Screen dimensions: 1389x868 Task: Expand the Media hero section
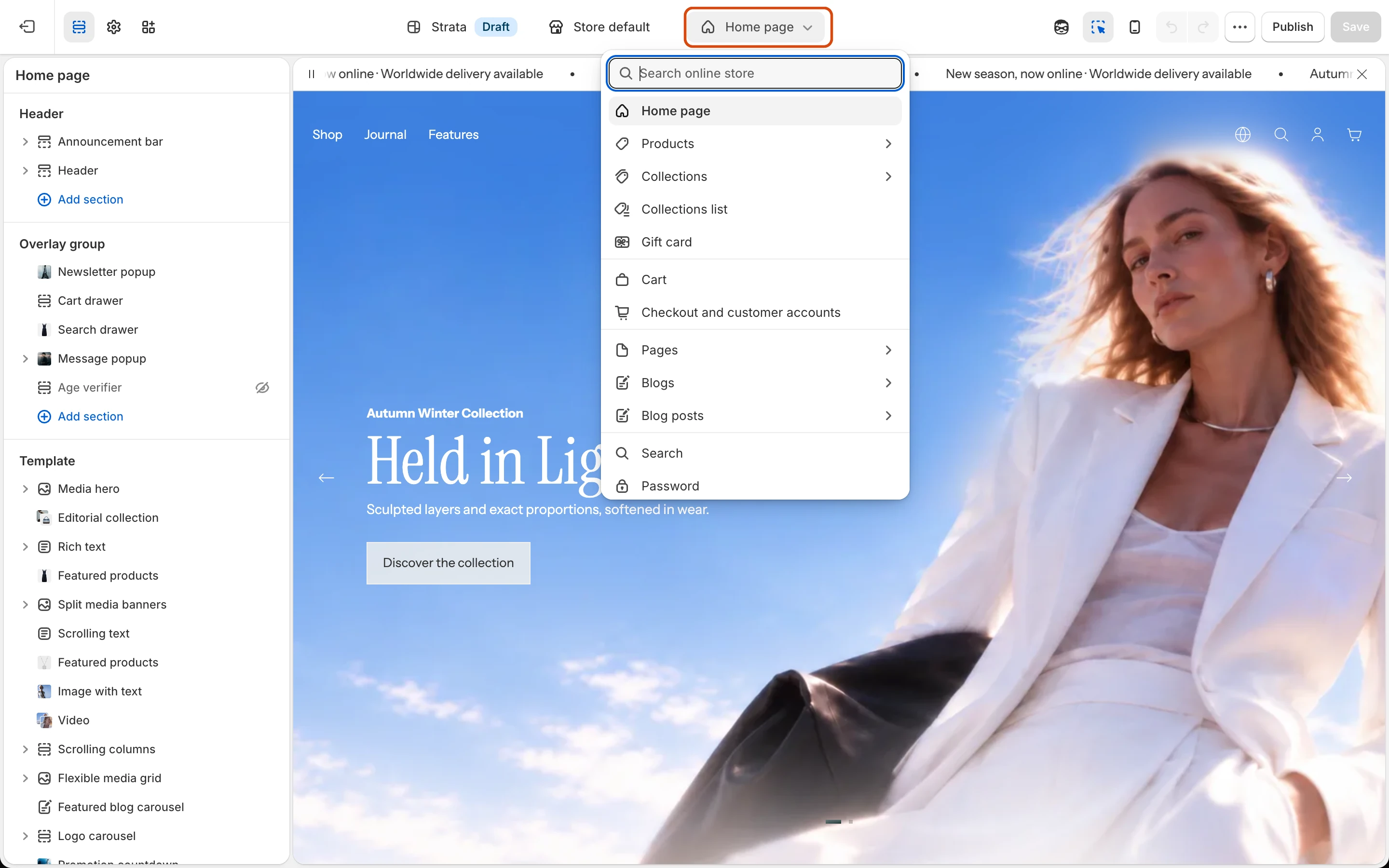[25, 488]
